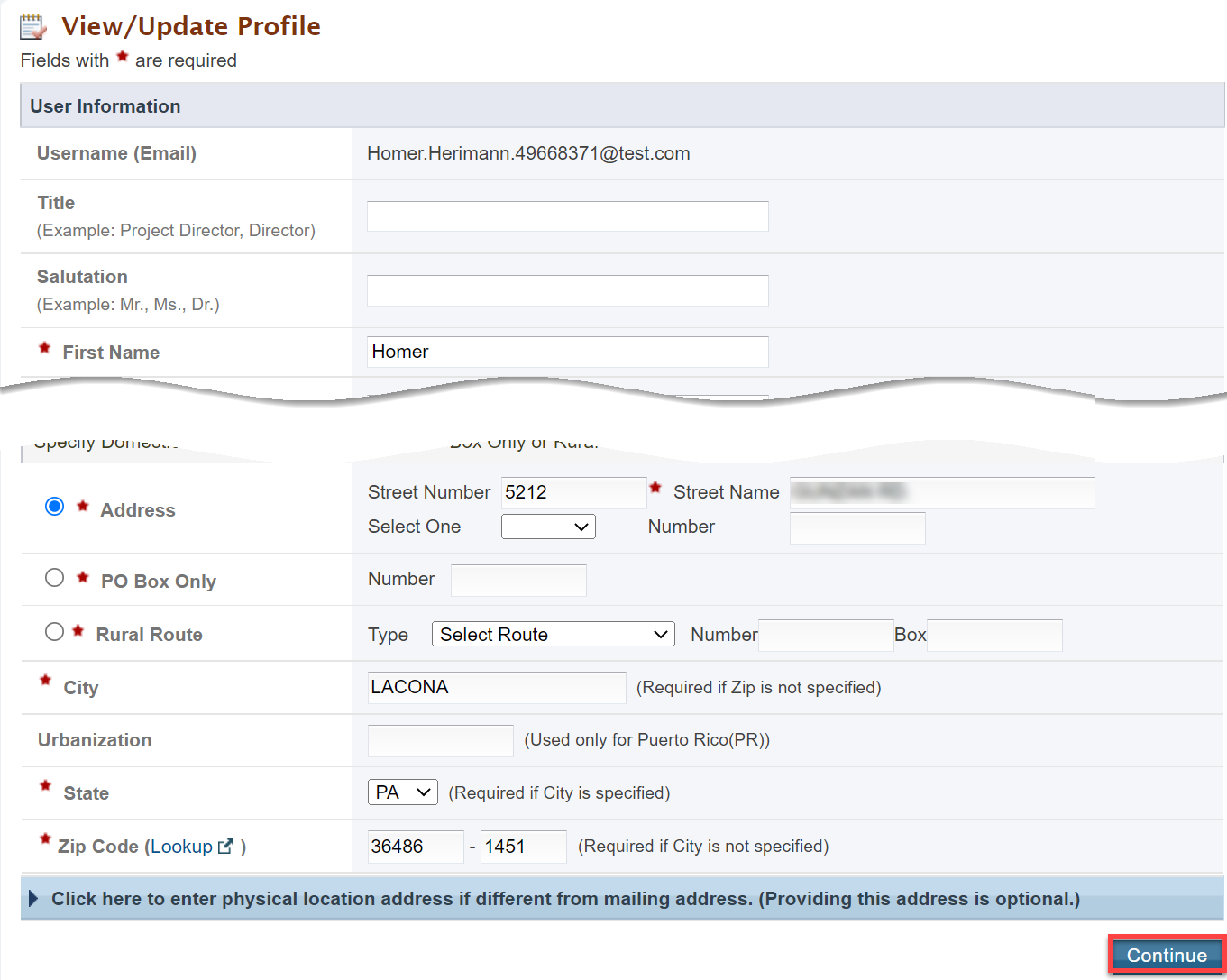Click the Street Name input field
This screenshot has height=980, width=1227.
pyautogui.click(x=942, y=492)
